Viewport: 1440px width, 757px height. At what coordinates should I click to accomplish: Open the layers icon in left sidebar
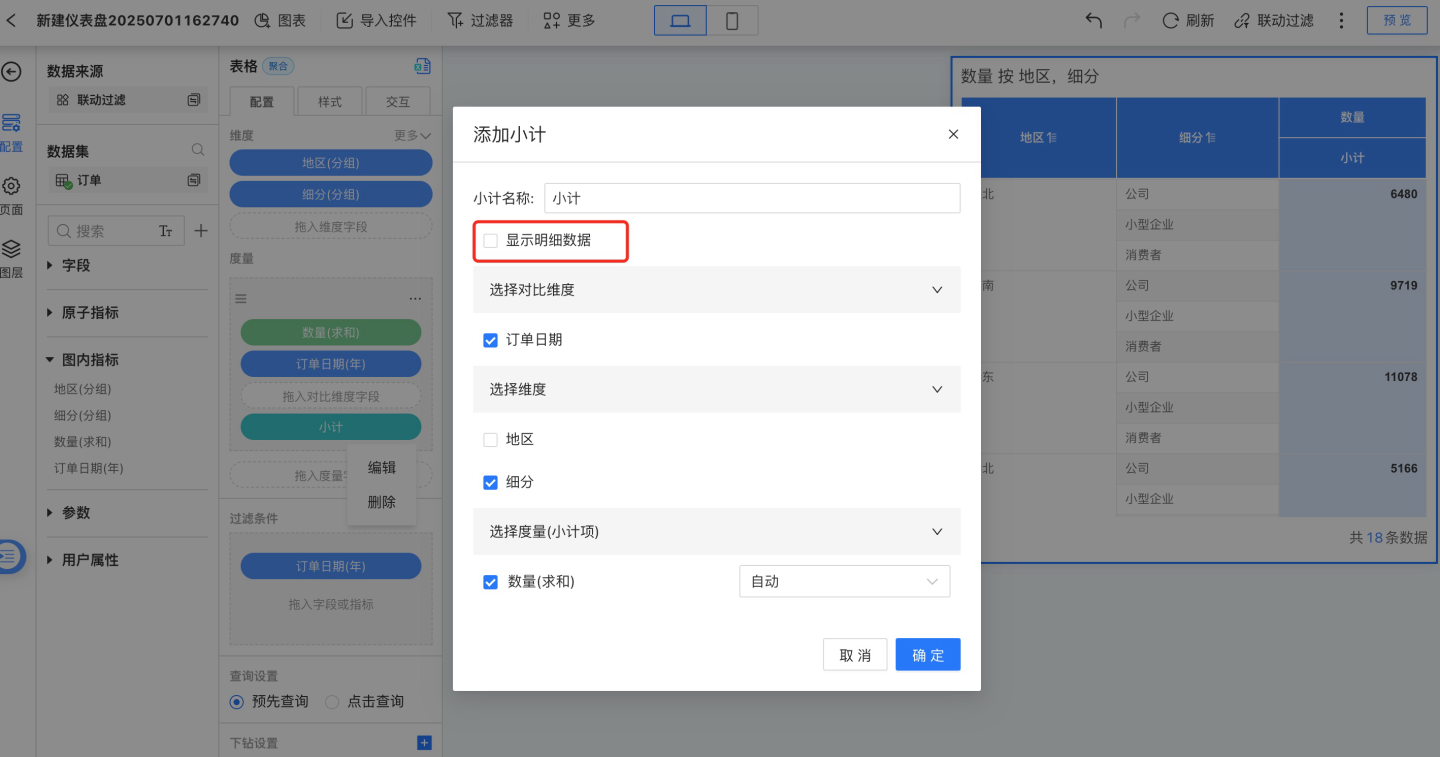[x=11, y=250]
